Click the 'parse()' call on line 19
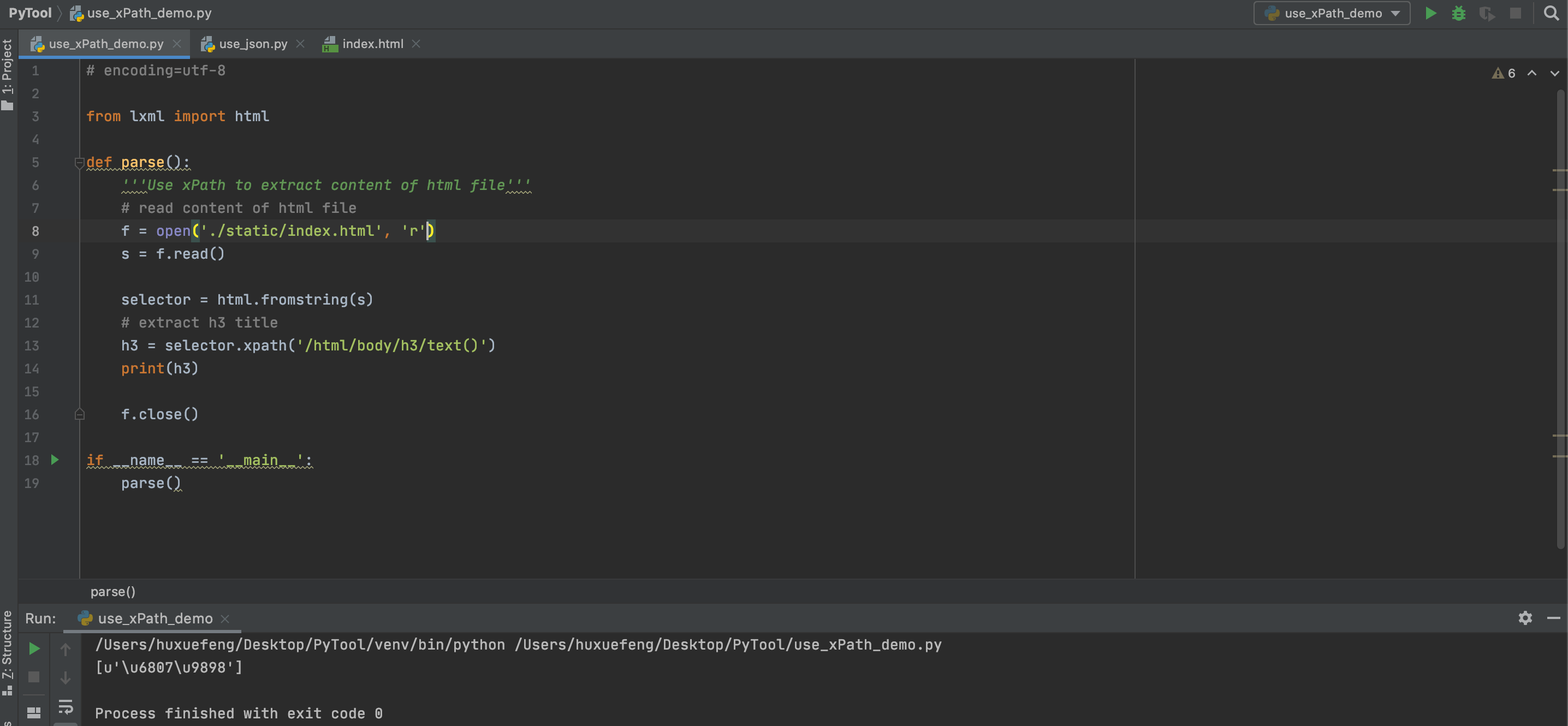Image resolution: width=1568 pixels, height=726 pixels. coord(151,483)
